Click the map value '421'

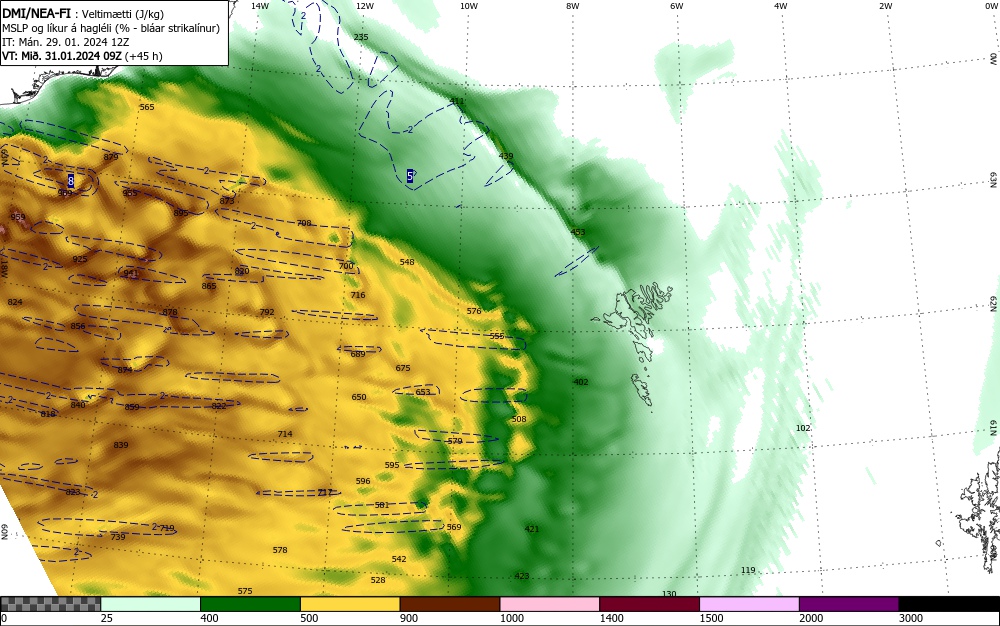coord(532,529)
